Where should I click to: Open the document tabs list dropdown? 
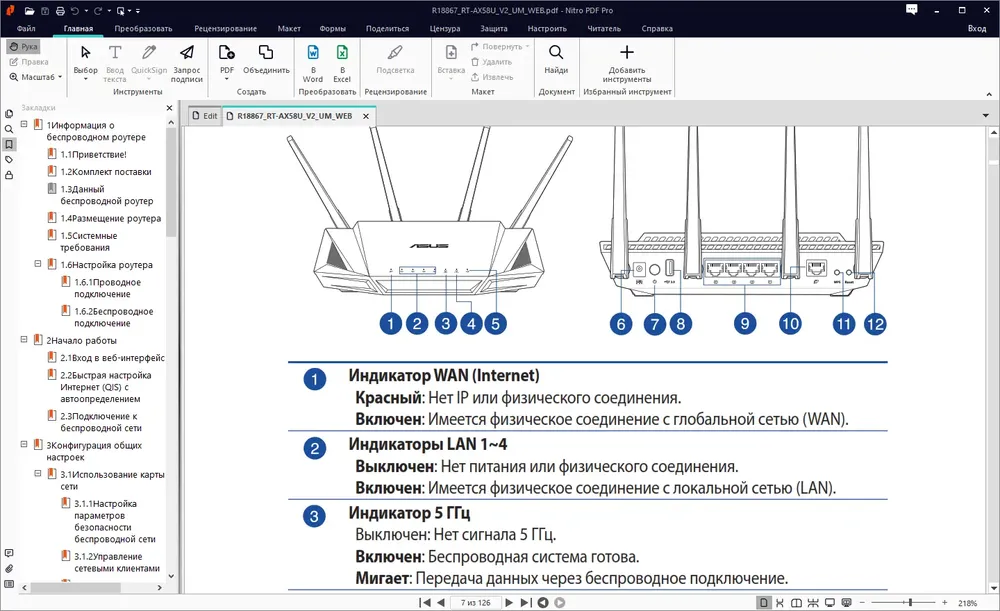click(986, 115)
